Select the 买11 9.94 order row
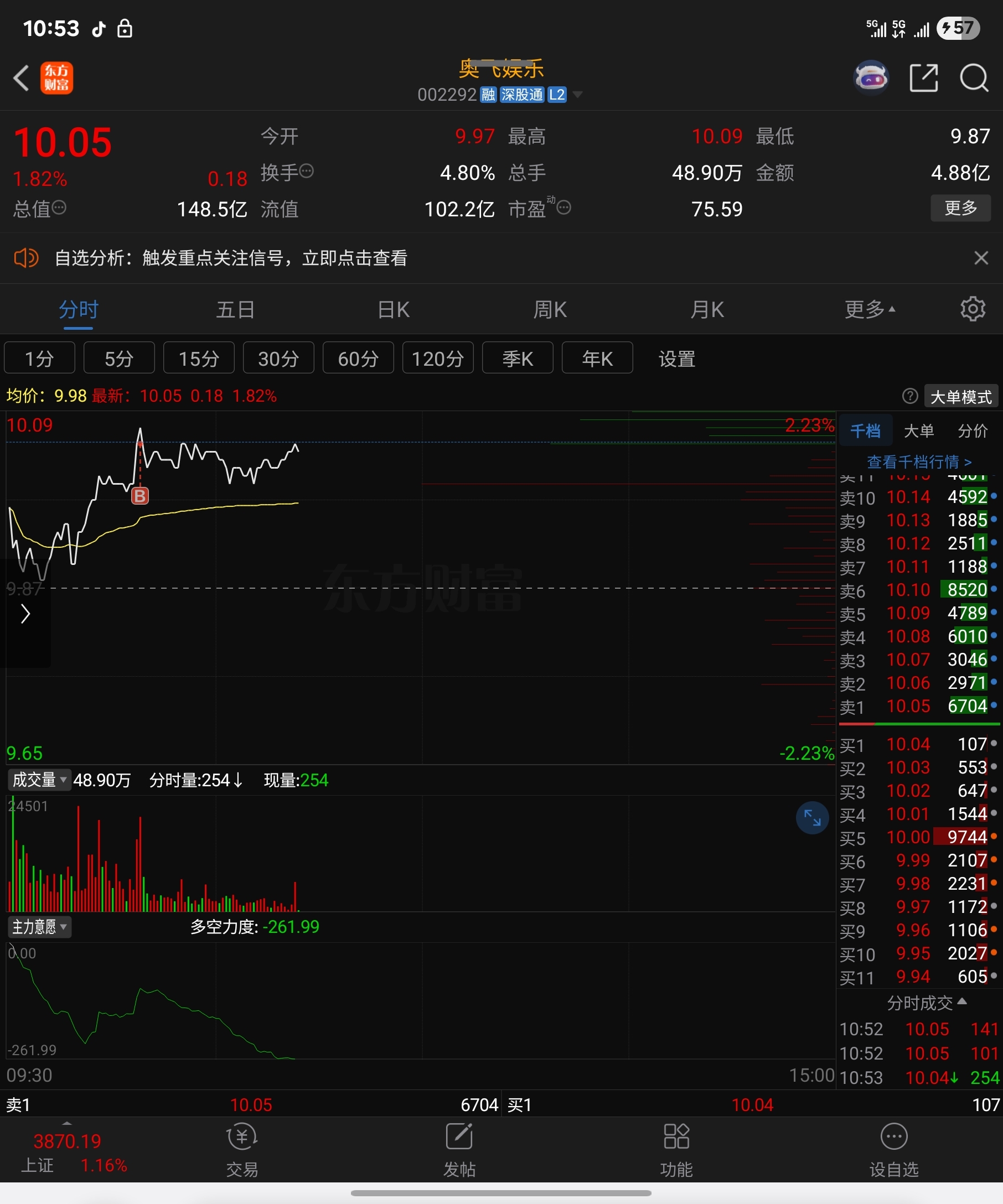The width and height of the screenshot is (1003, 1204). 919,977
